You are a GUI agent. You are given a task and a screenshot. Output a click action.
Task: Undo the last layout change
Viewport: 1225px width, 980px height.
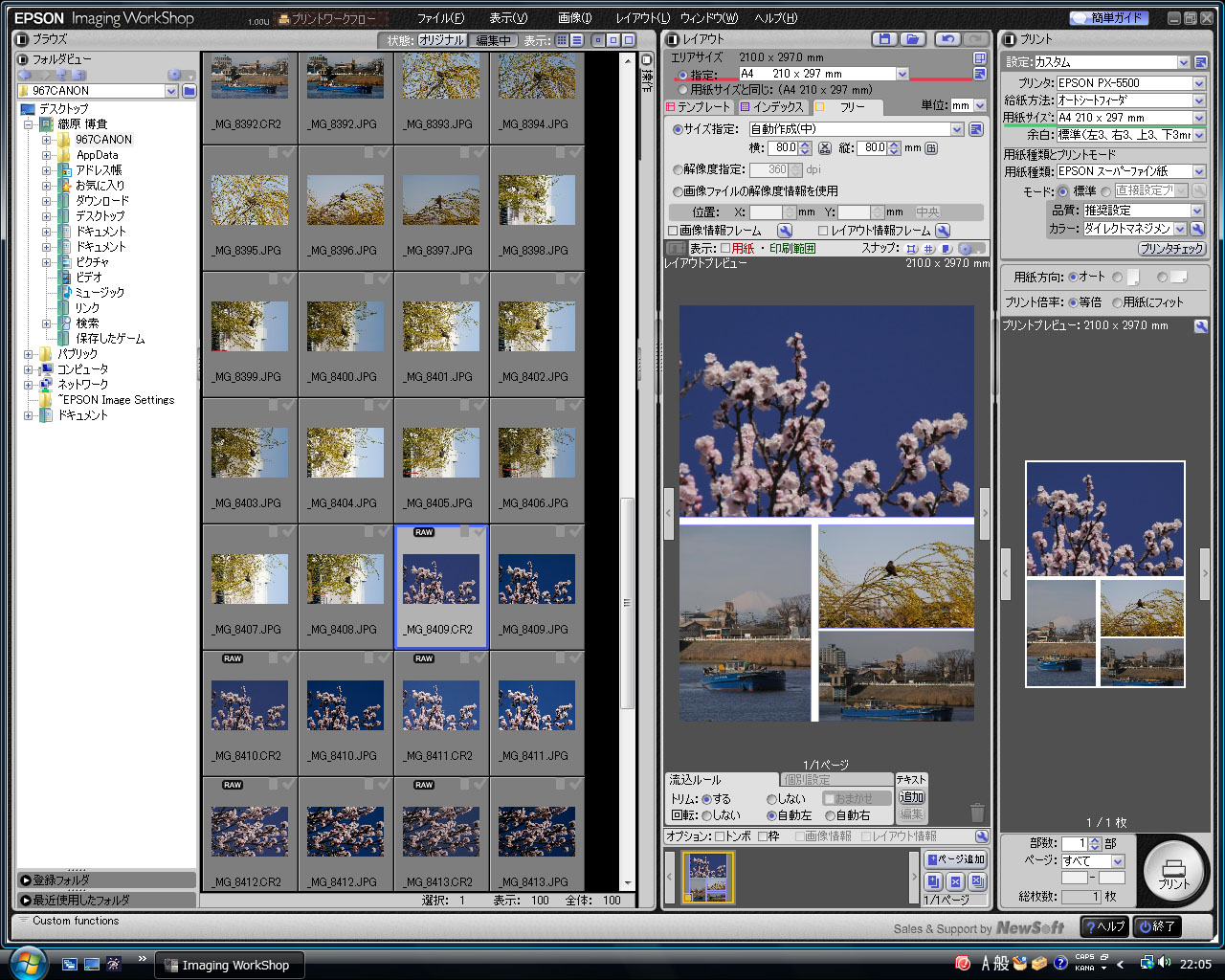(x=947, y=38)
